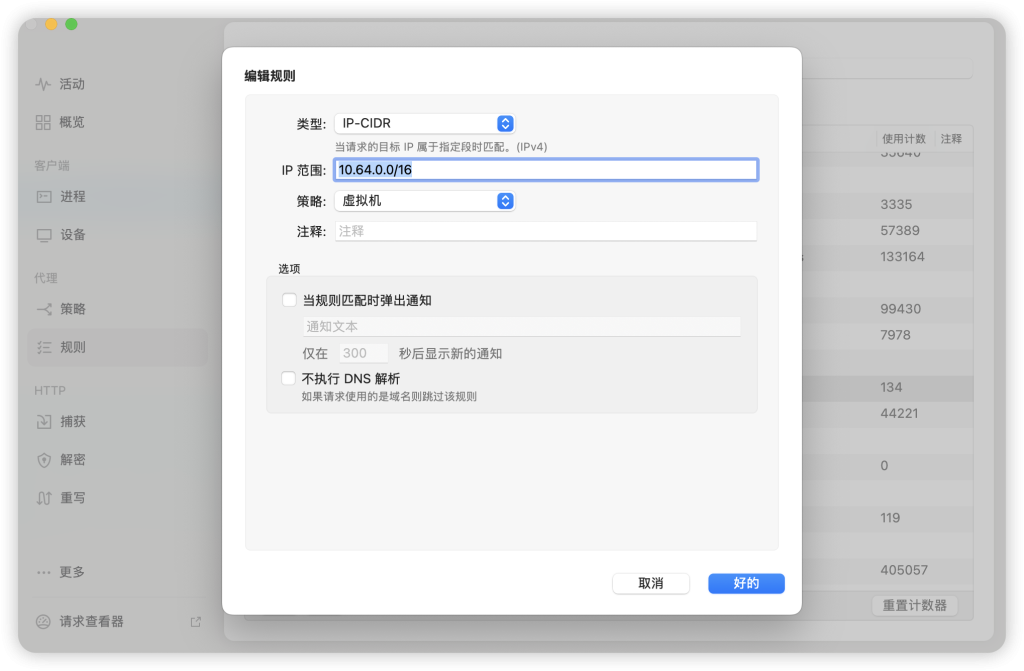Enable 当规则匹配时弹出通知 checkbox
Screen dimensions: 1024x671
click(x=289, y=300)
